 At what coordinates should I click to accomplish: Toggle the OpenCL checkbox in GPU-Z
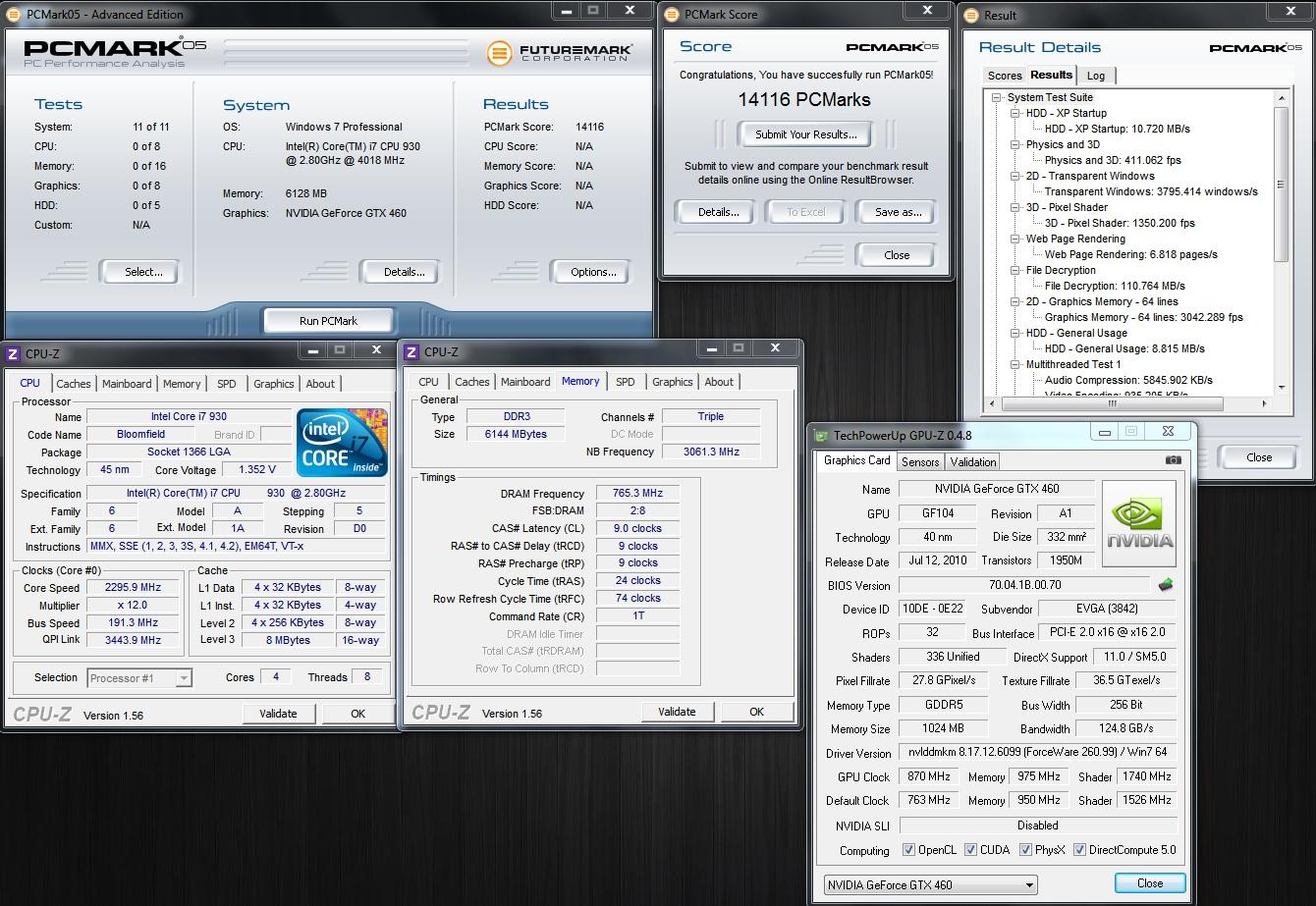[x=907, y=850]
